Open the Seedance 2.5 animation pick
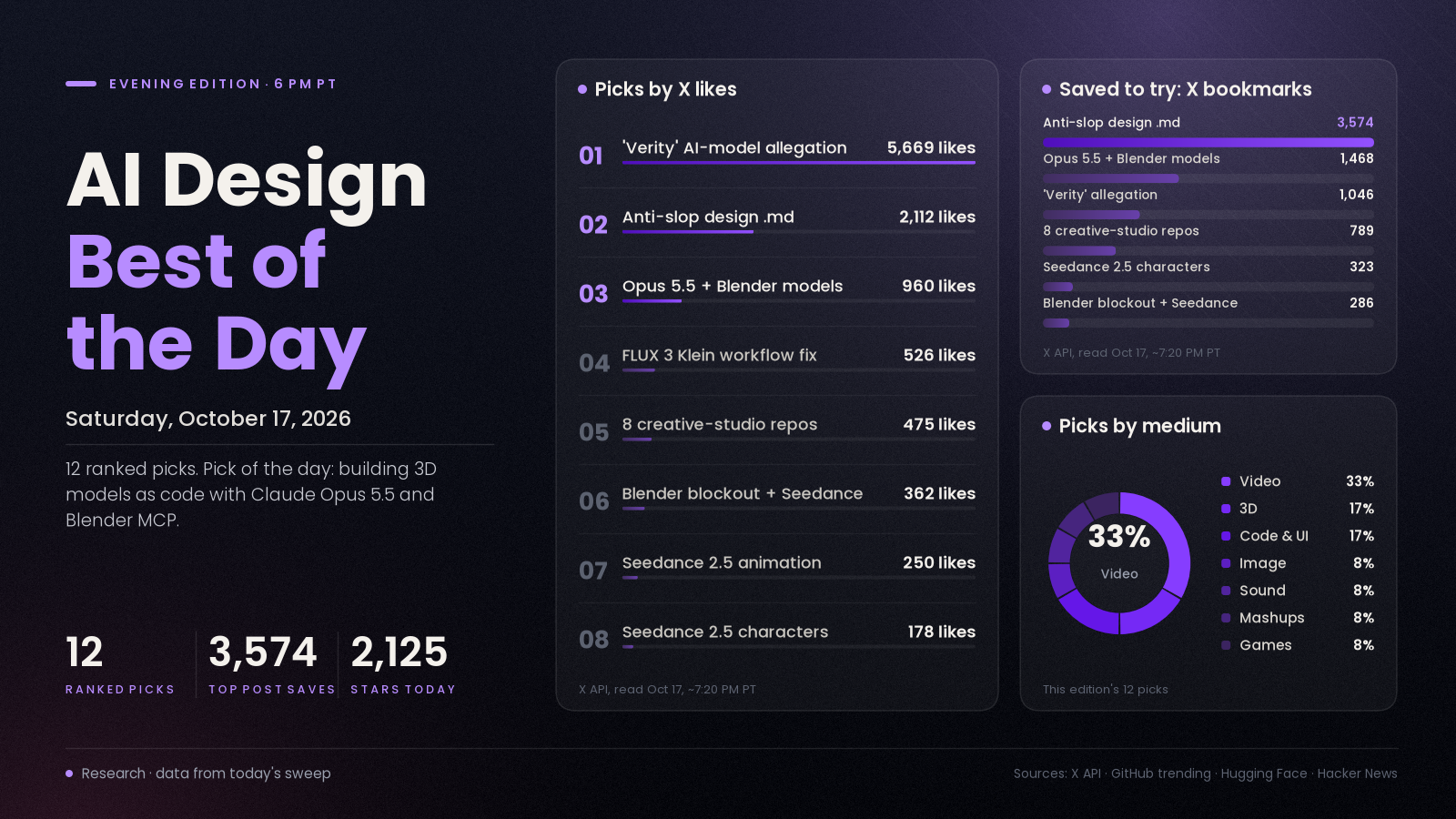Image resolution: width=1456 pixels, height=819 pixels. [776, 569]
